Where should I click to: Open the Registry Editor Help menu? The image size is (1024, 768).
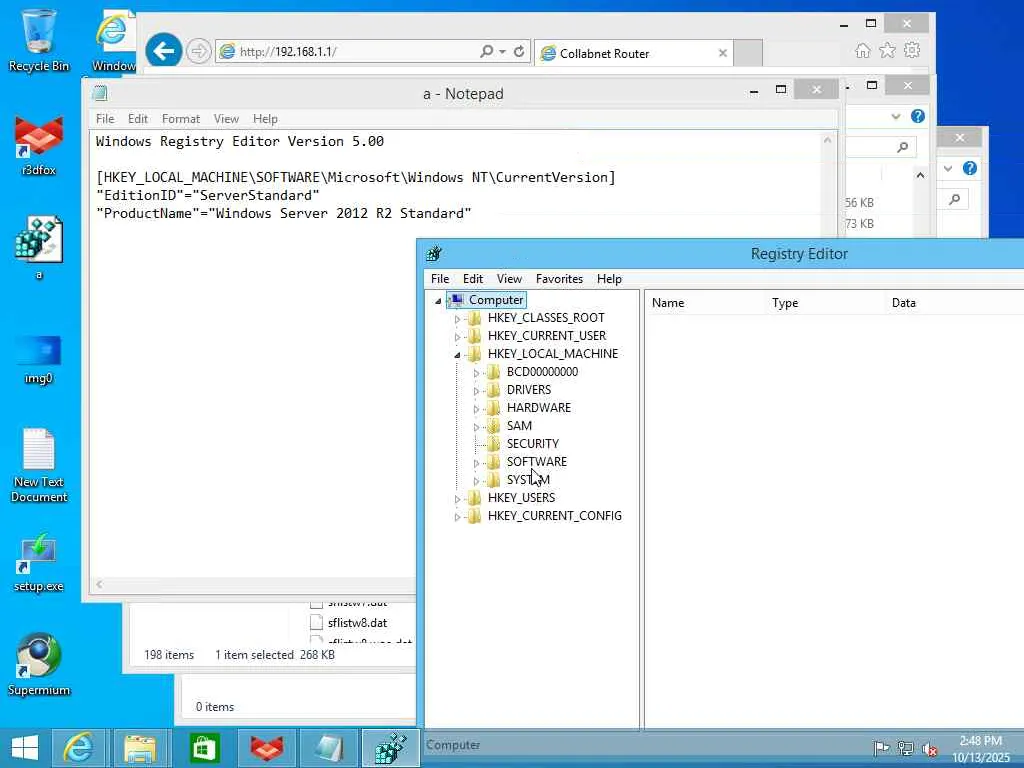609,279
